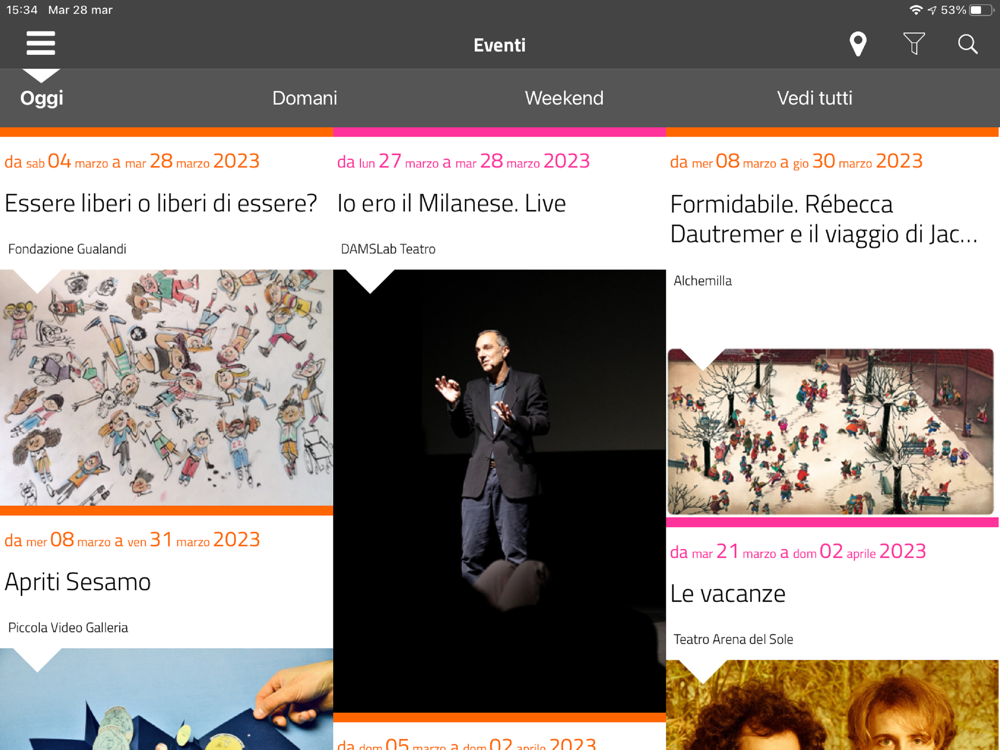Open event Formidabile. Rébecca Dautremer
1000x750 pixels.
coord(823,219)
